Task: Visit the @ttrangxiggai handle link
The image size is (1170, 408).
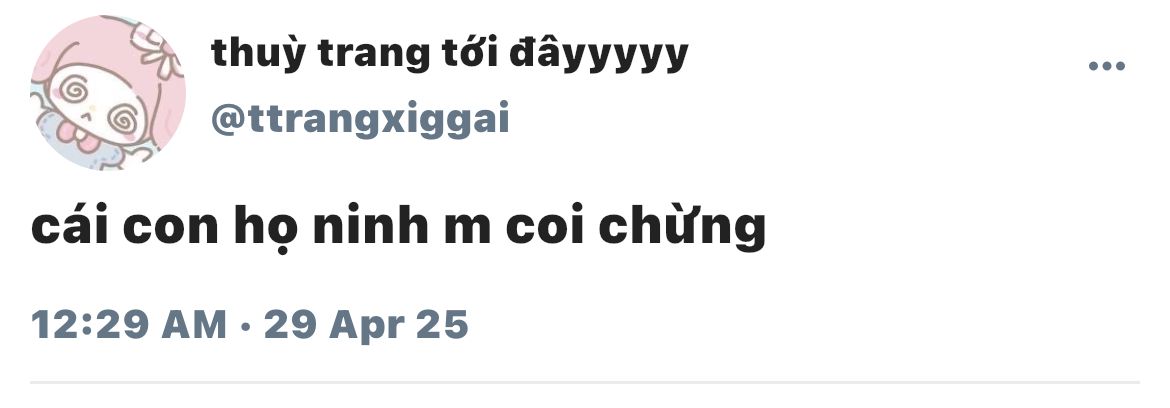Action: point(360,119)
